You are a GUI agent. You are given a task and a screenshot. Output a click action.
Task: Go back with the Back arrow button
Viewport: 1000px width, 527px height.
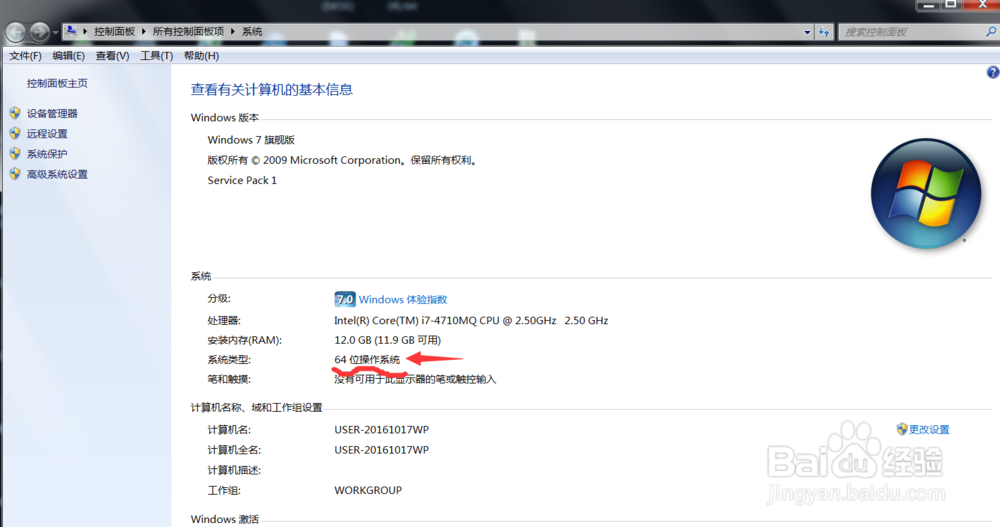[x=16, y=31]
